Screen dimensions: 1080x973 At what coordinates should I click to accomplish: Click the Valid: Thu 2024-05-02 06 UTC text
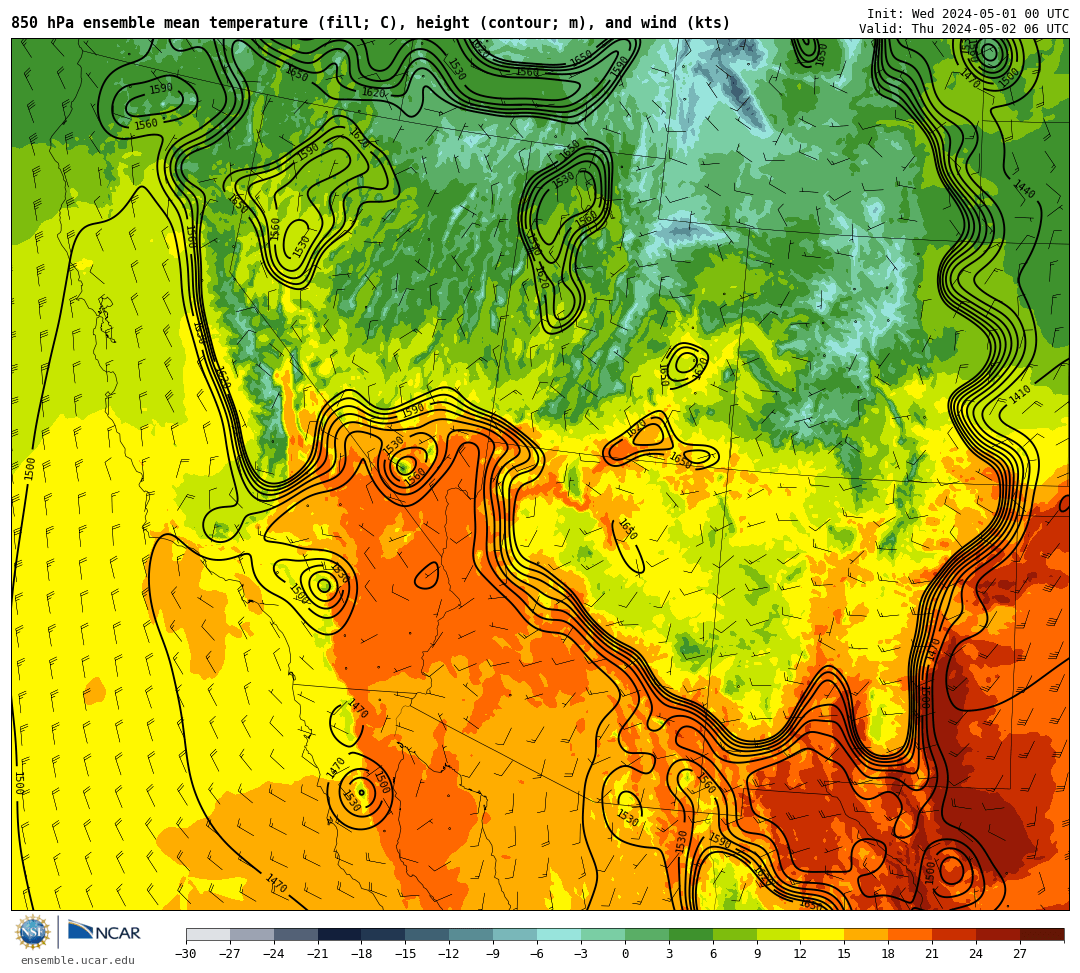click(964, 29)
